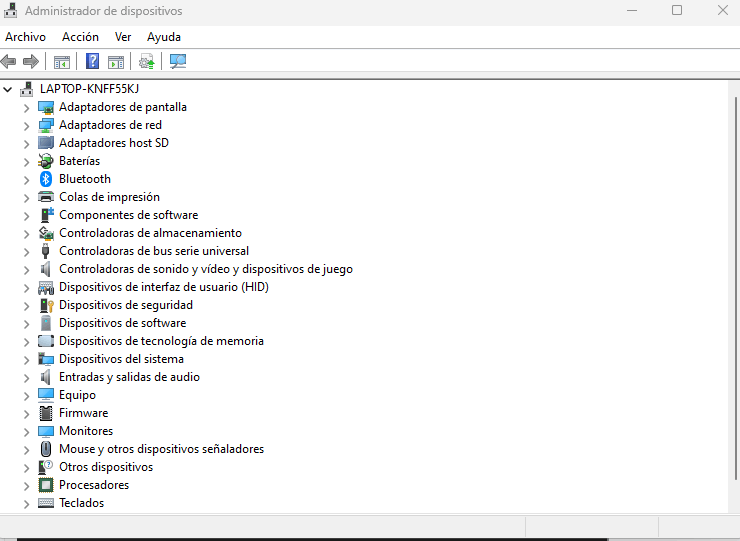Open the Ayuda menu
Screen dimensions: 740x541
(164, 37)
